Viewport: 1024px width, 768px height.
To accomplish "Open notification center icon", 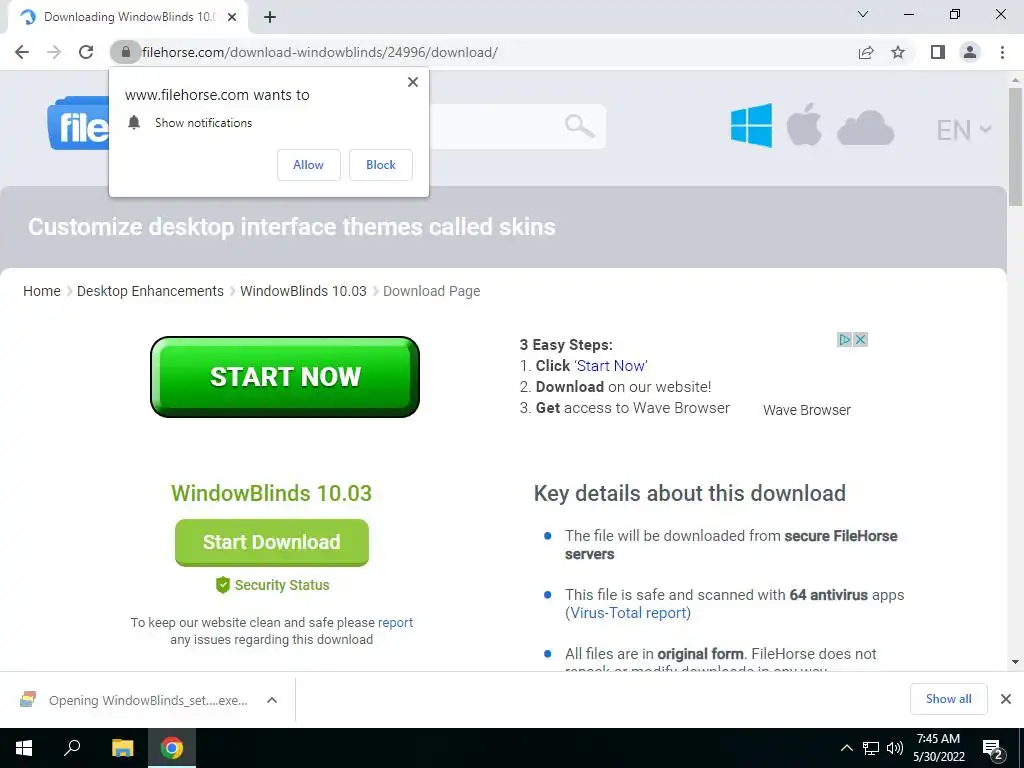I will (993, 749).
